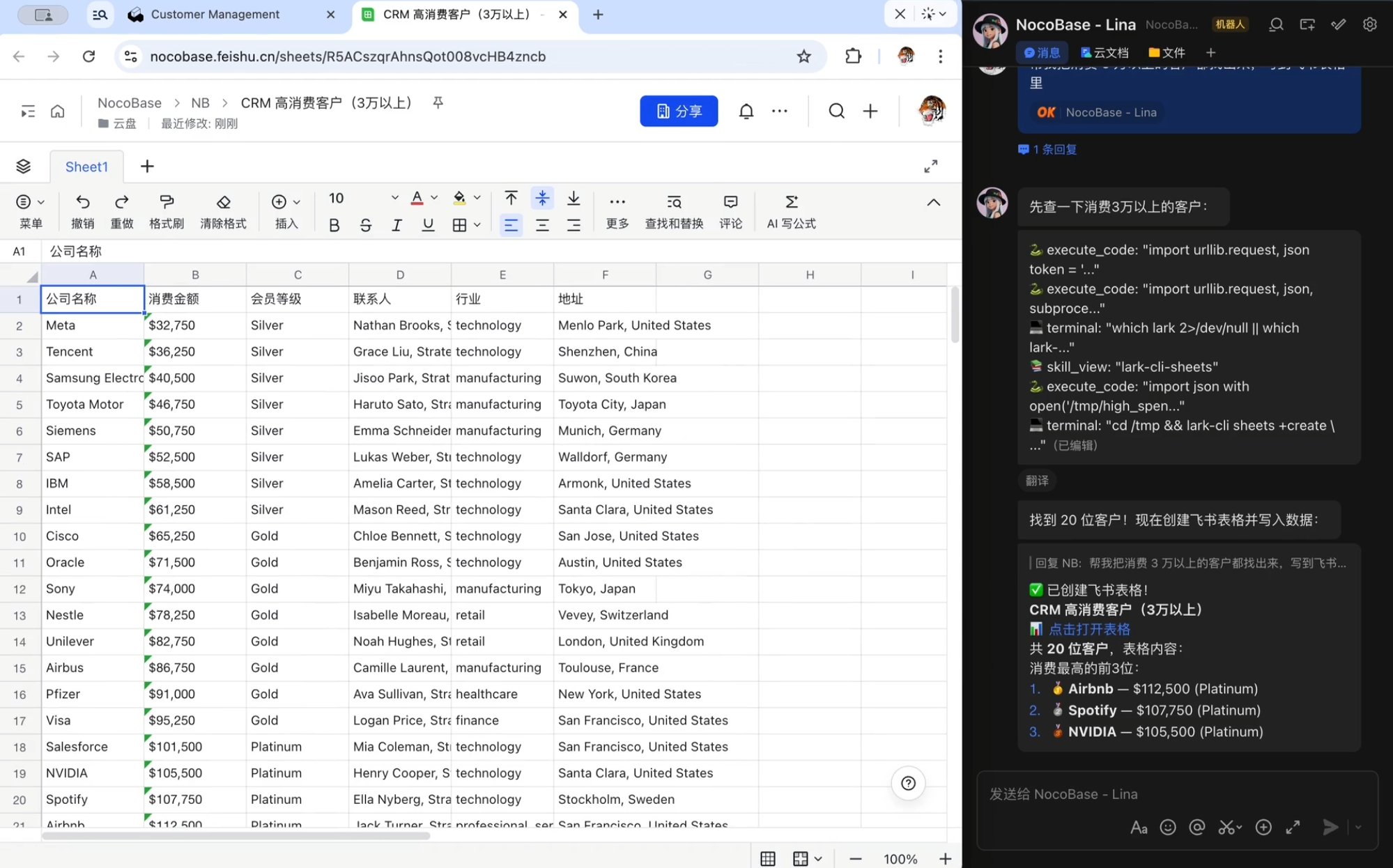Go to the Feishu home icon
This screenshot has width=1393, height=868.
pos(58,111)
